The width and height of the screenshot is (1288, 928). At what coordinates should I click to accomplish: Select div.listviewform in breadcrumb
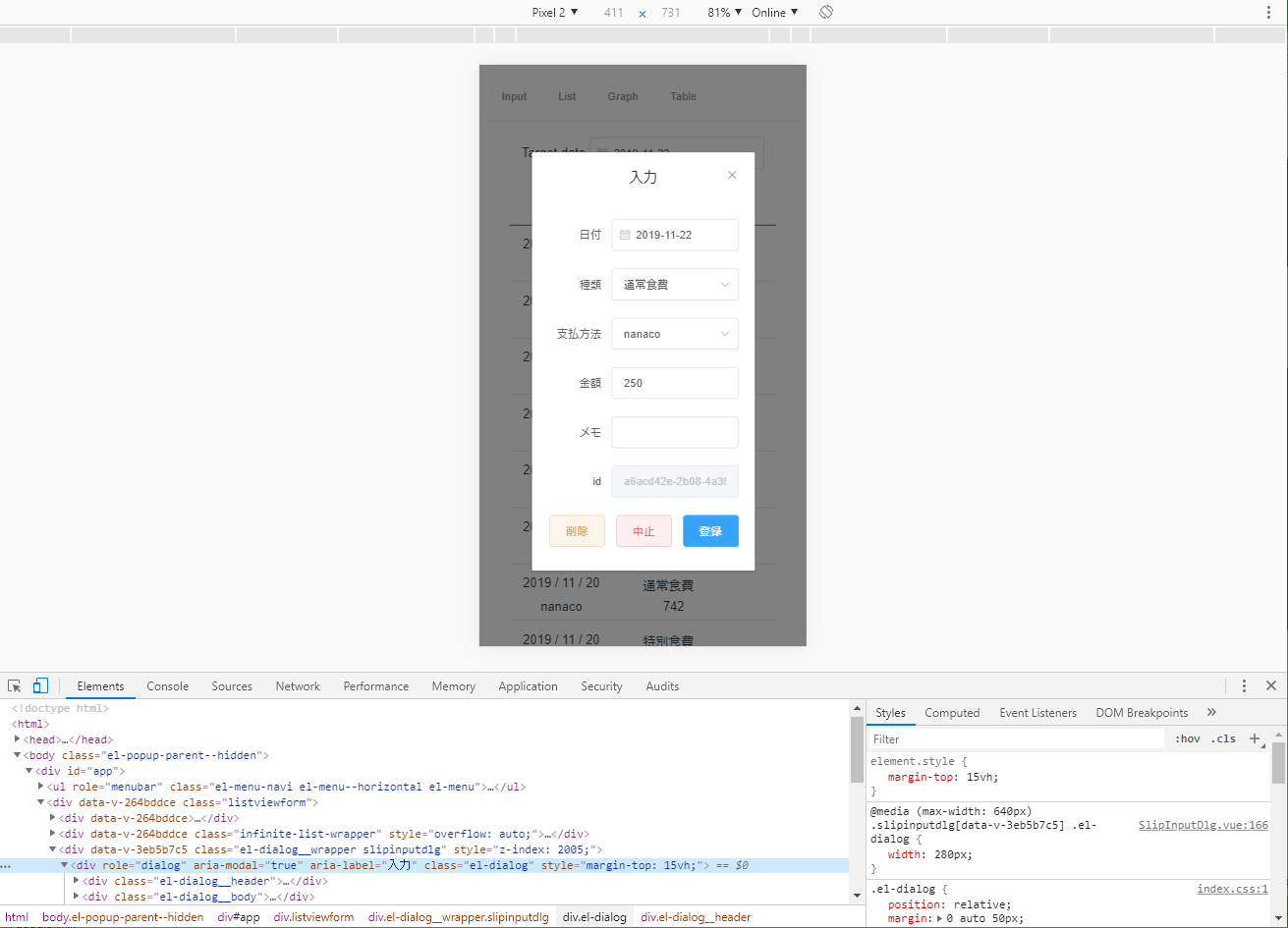[313, 917]
